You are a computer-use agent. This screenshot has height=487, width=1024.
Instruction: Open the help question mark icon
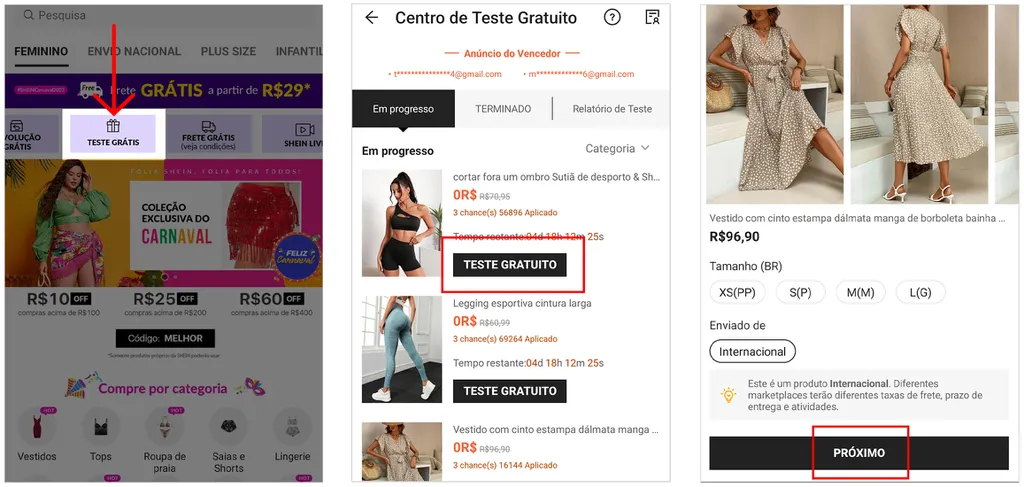612,18
